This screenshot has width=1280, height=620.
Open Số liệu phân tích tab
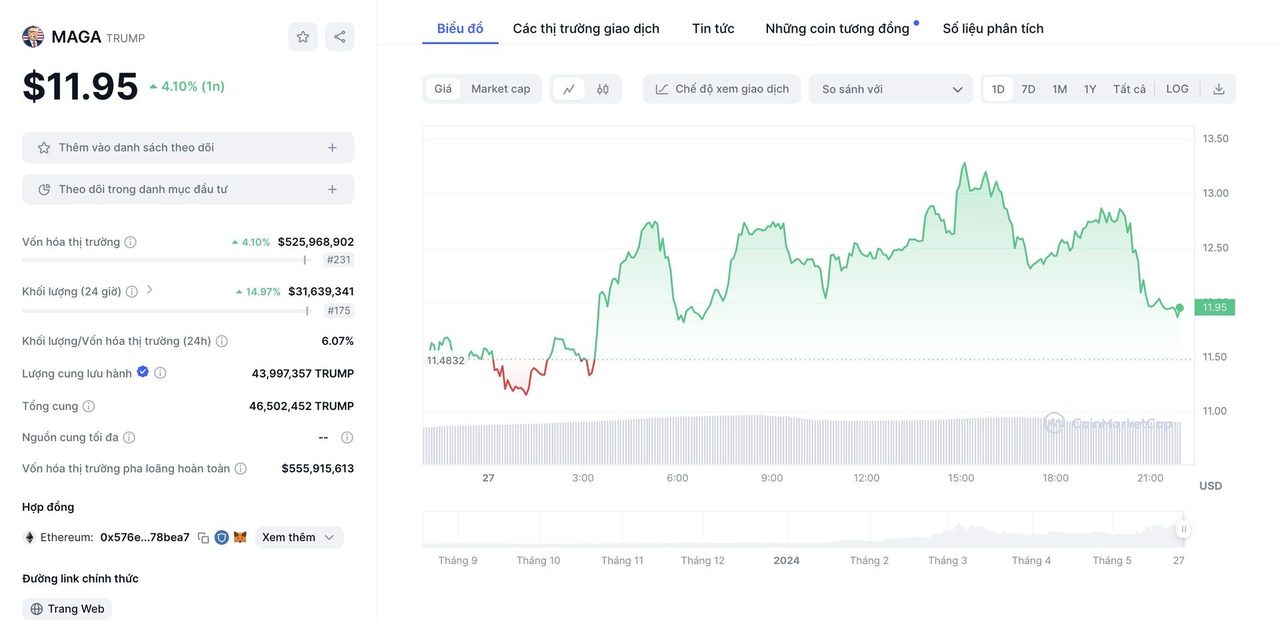click(993, 28)
